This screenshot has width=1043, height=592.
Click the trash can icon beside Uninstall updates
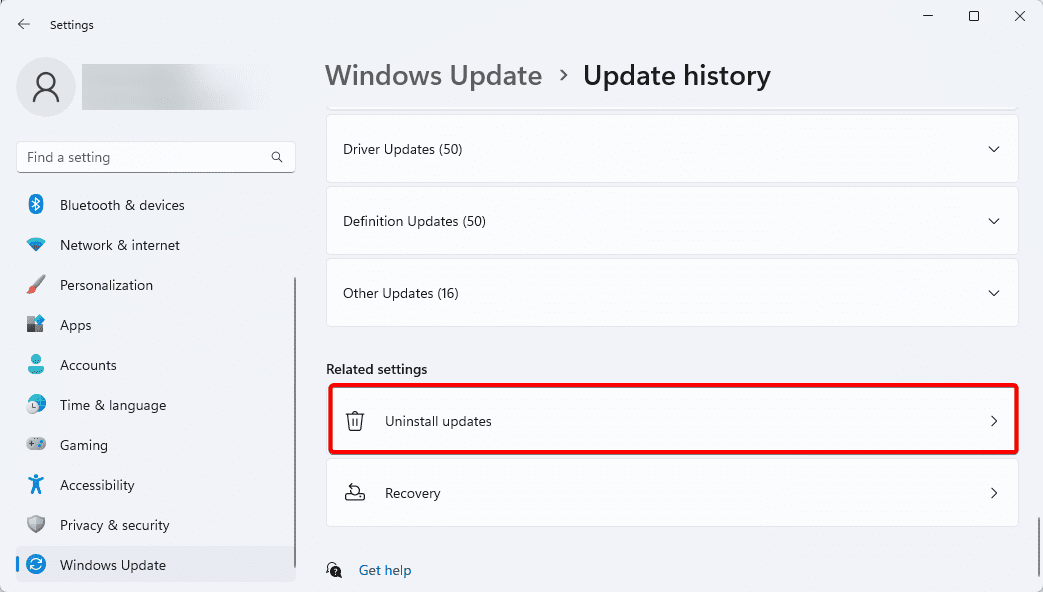coord(355,421)
